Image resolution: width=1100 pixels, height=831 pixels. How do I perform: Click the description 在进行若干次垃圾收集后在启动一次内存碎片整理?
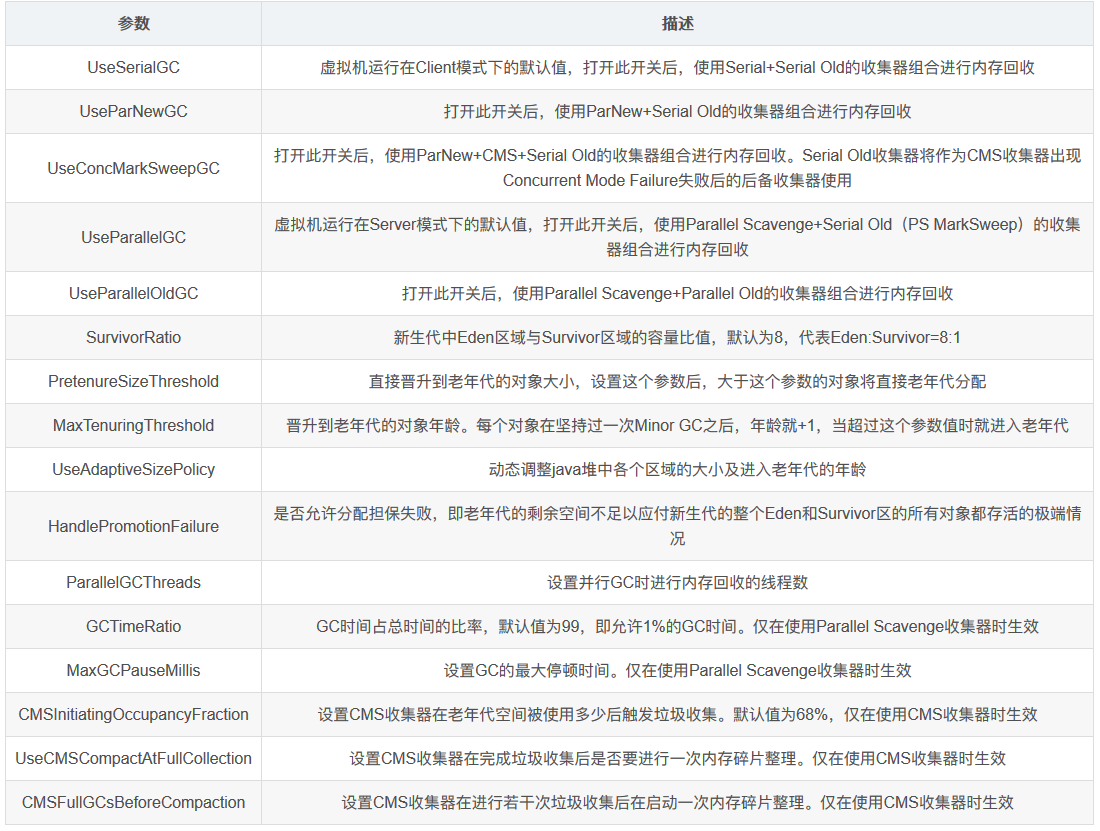677,803
